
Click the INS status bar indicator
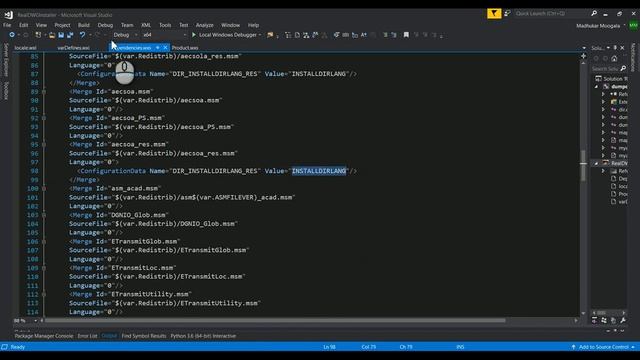point(460,347)
